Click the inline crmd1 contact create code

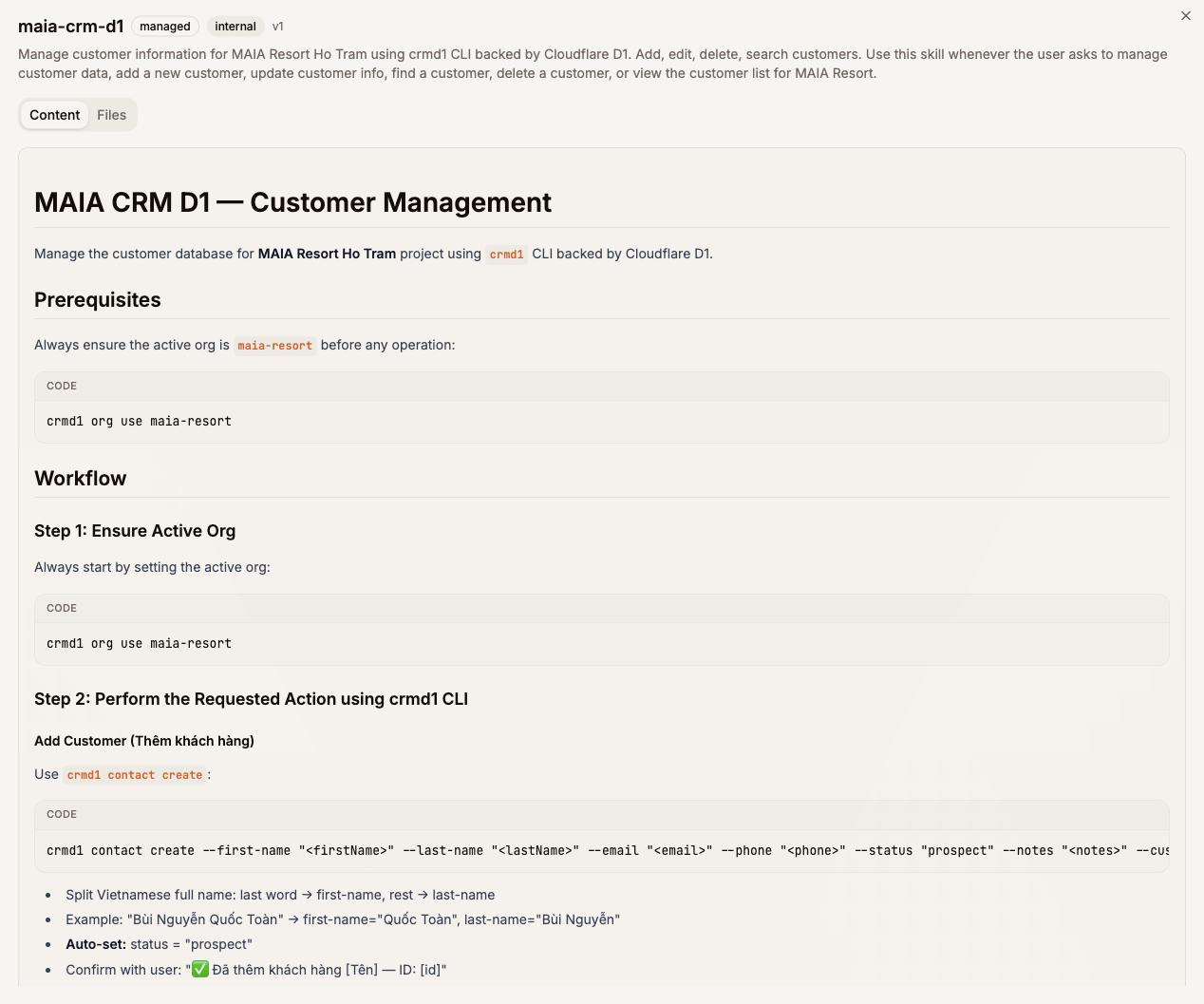point(135,775)
